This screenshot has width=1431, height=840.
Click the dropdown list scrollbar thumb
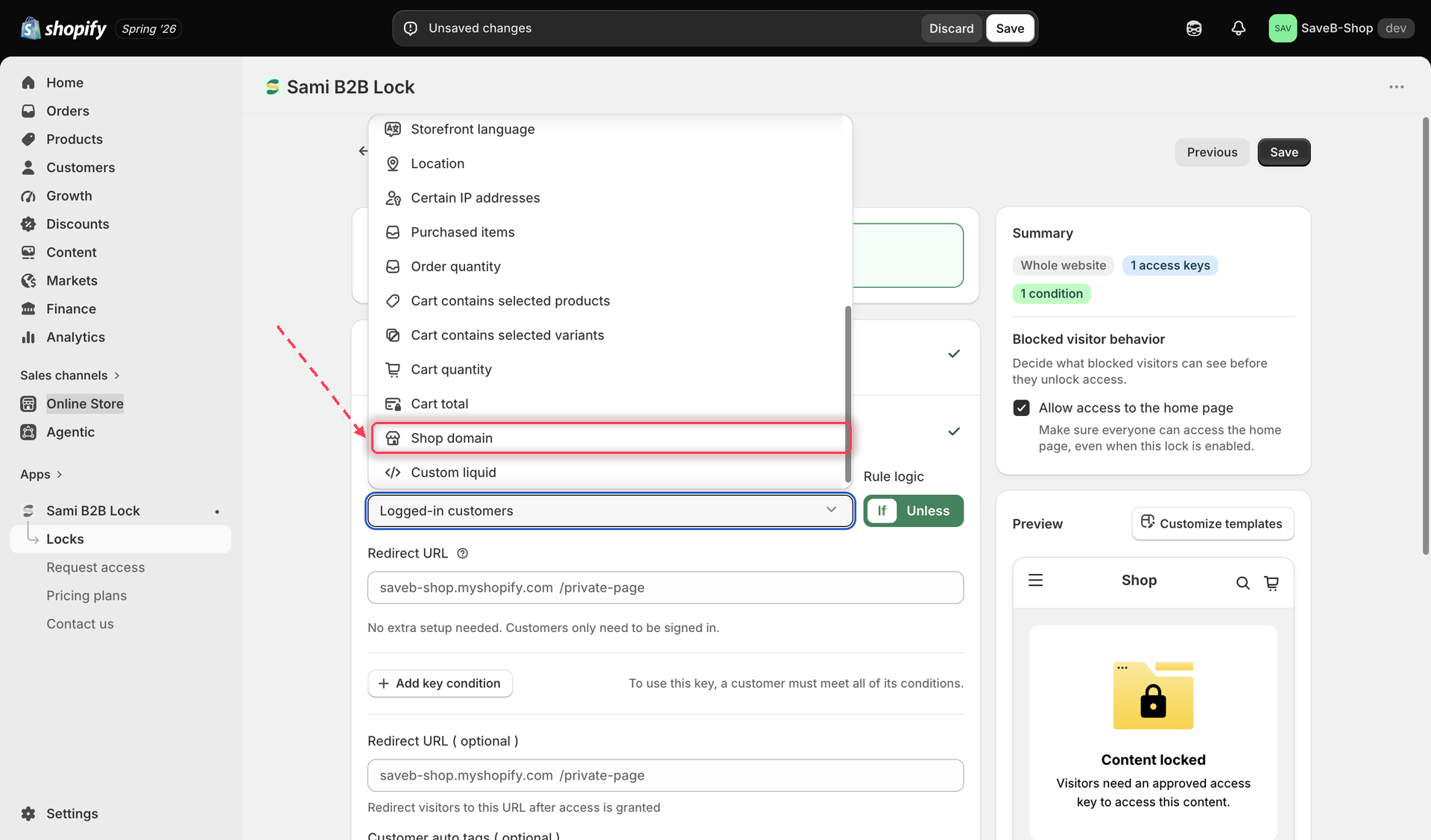pos(847,394)
